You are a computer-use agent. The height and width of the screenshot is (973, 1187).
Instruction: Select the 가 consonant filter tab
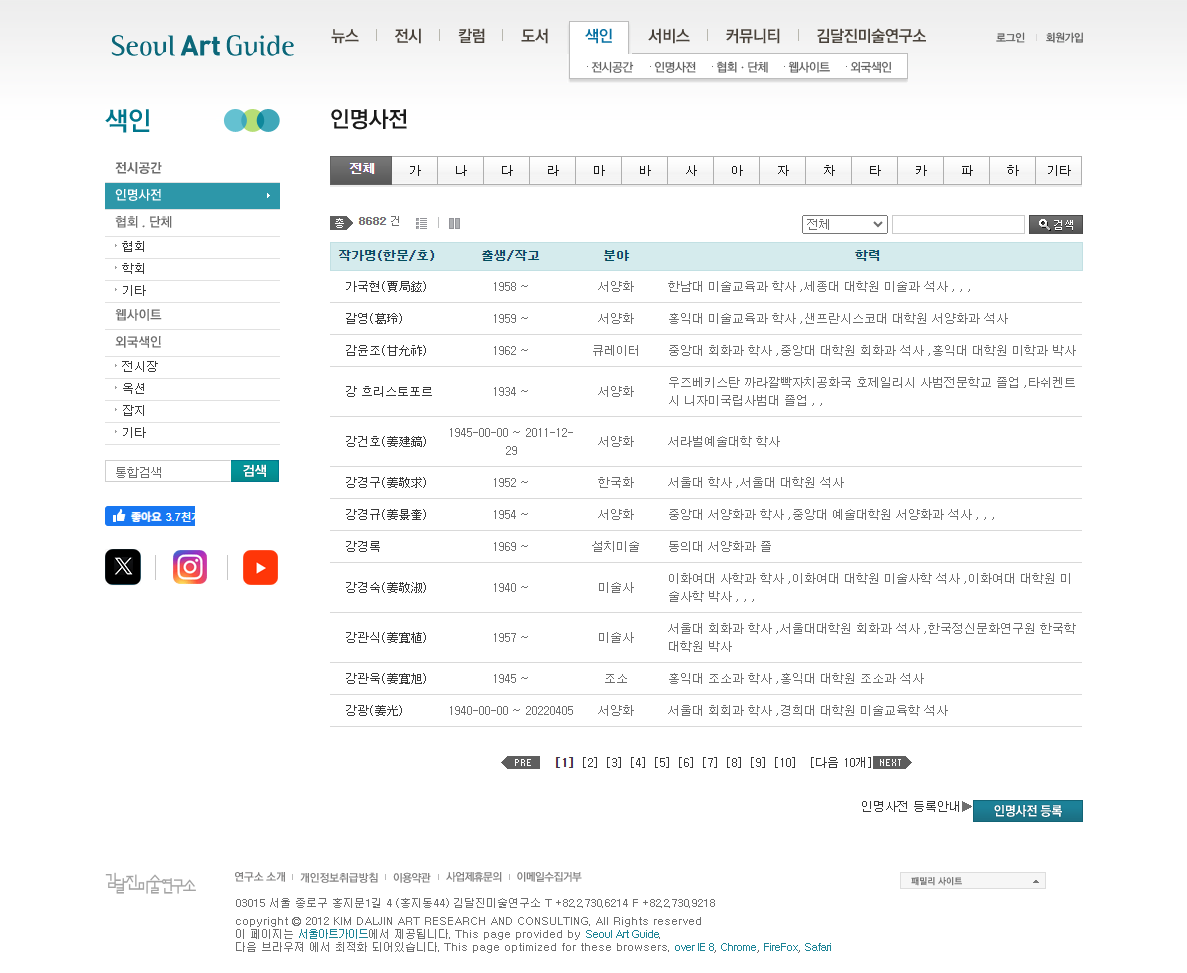[415, 171]
